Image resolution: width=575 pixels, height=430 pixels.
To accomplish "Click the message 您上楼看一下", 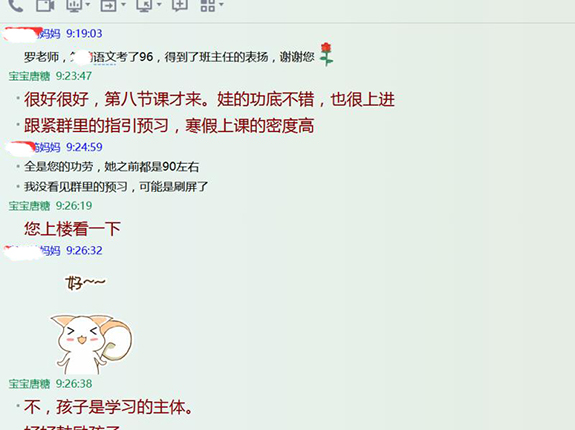I will (72, 229).
